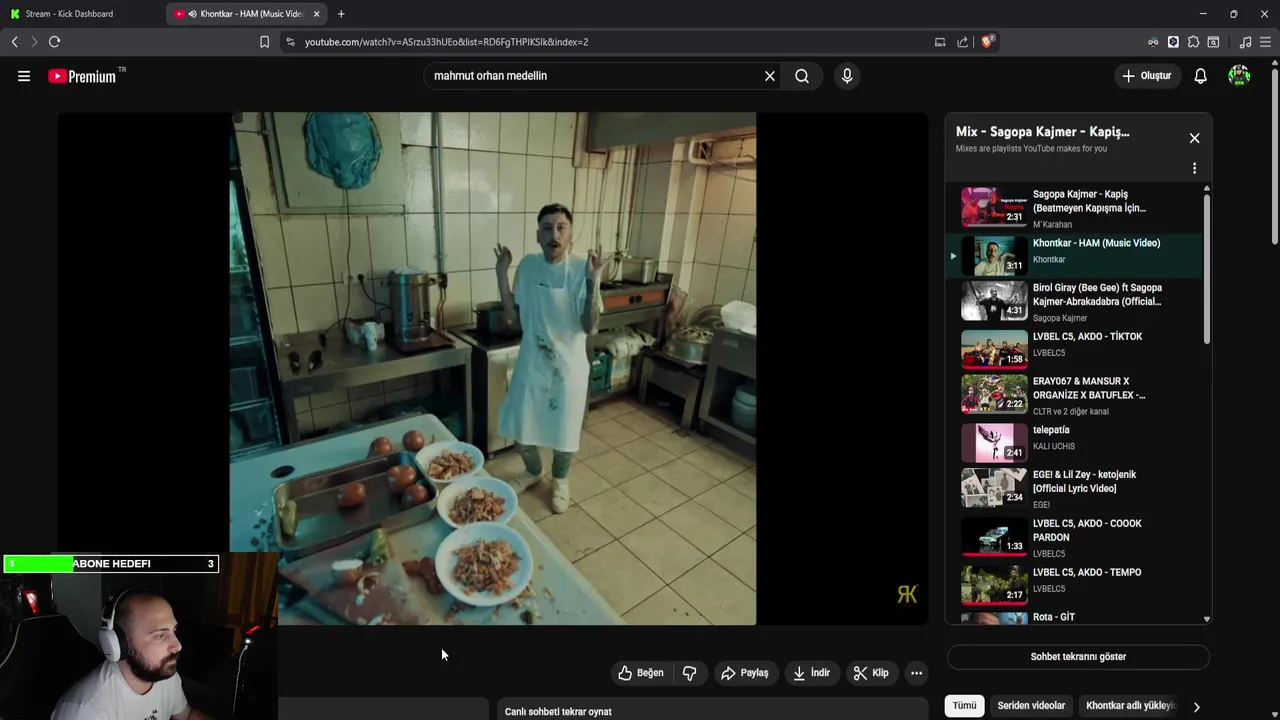Open site settings icon in address bar
This screenshot has width=1280, height=720.
(x=291, y=42)
